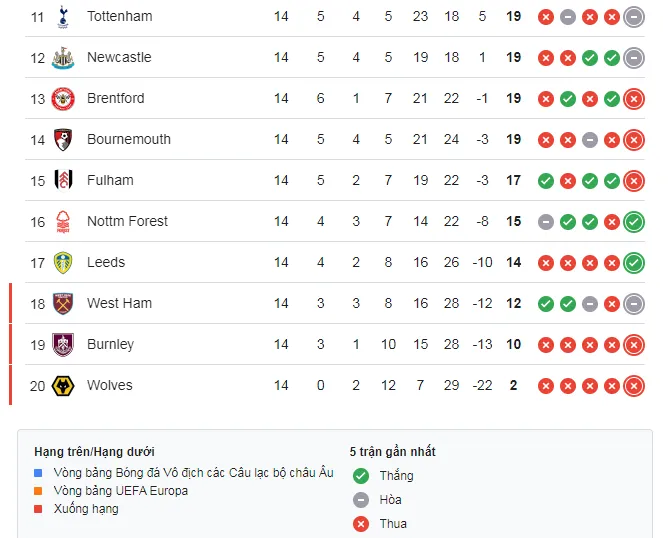Click Fulham's first green win icon
This screenshot has width=668, height=538.
(x=545, y=180)
